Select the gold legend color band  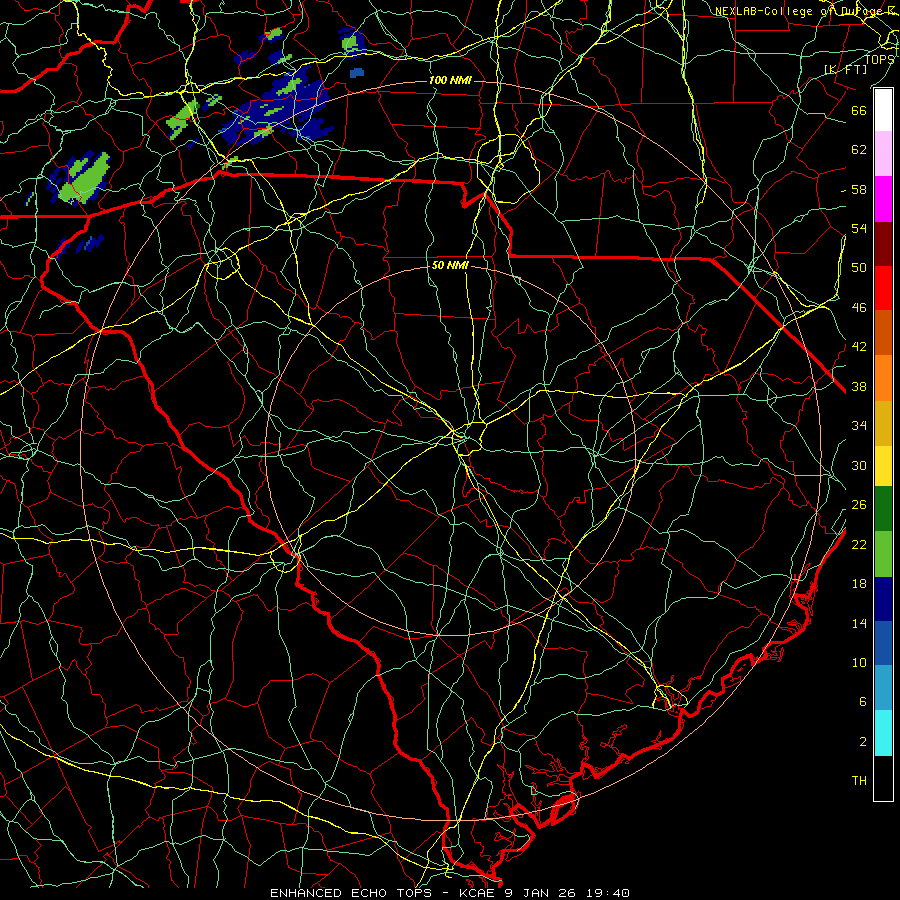pos(883,423)
